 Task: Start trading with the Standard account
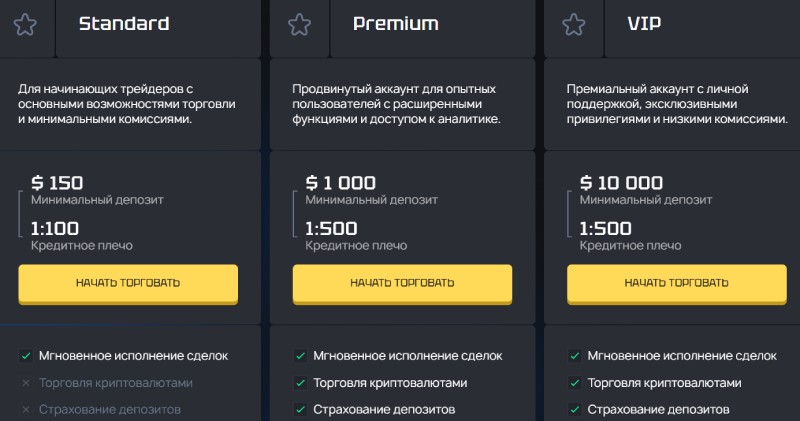128,283
